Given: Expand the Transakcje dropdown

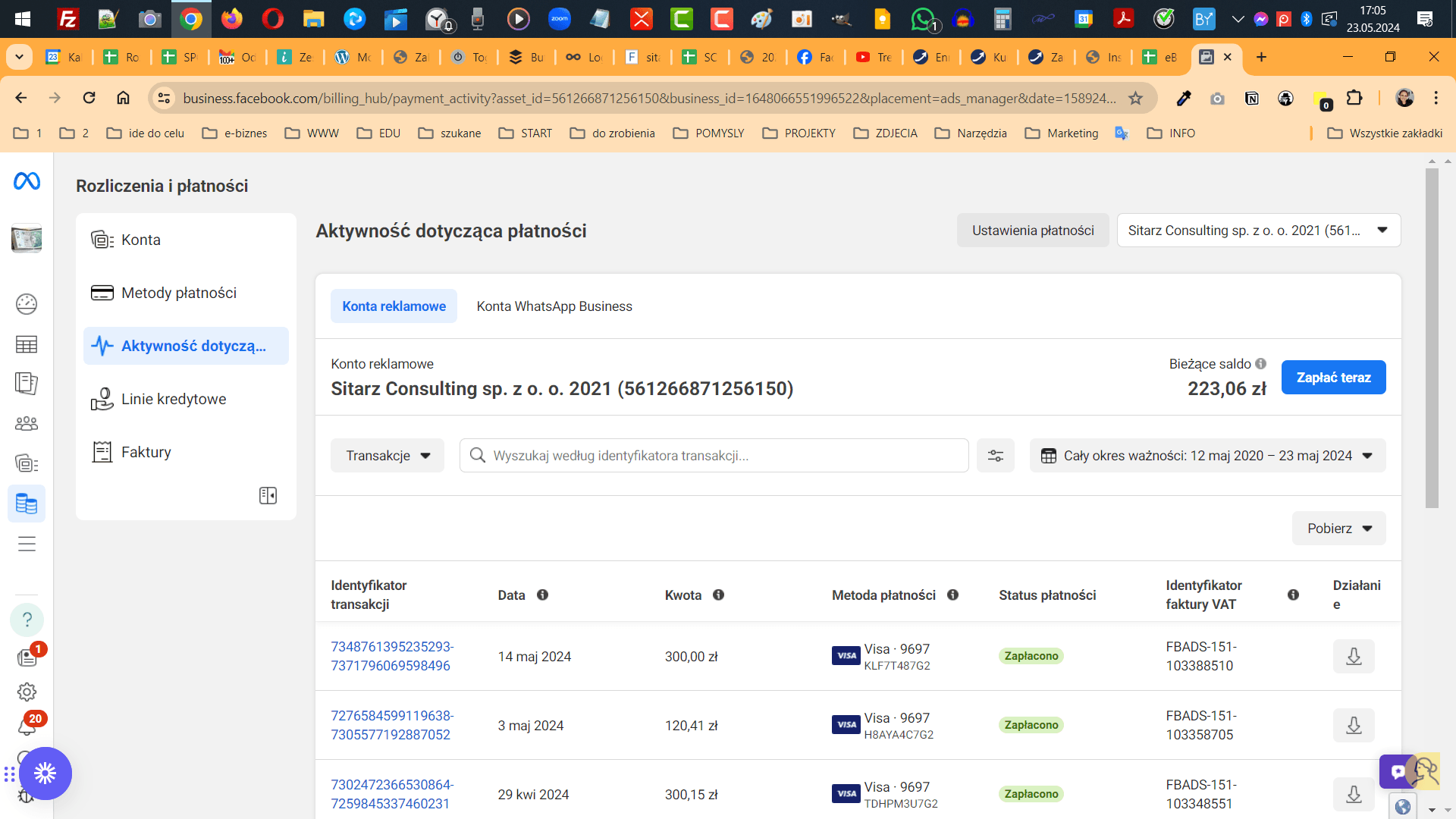Looking at the screenshot, I should coord(388,456).
